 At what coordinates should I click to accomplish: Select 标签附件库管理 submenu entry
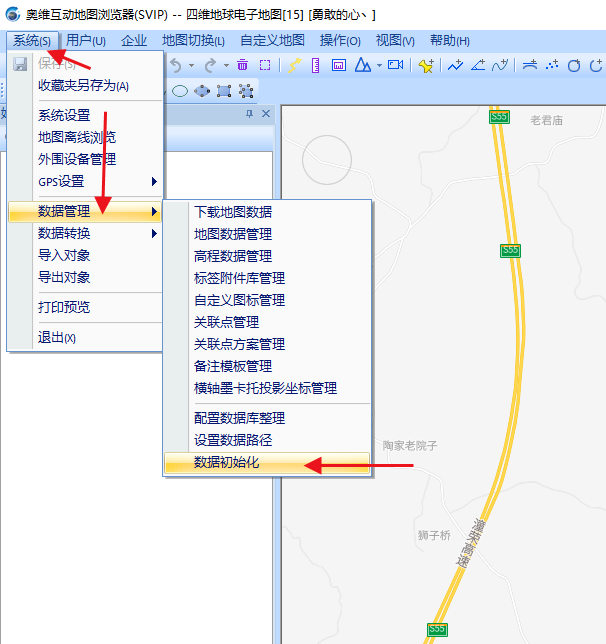pyautogui.click(x=267, y=278)
